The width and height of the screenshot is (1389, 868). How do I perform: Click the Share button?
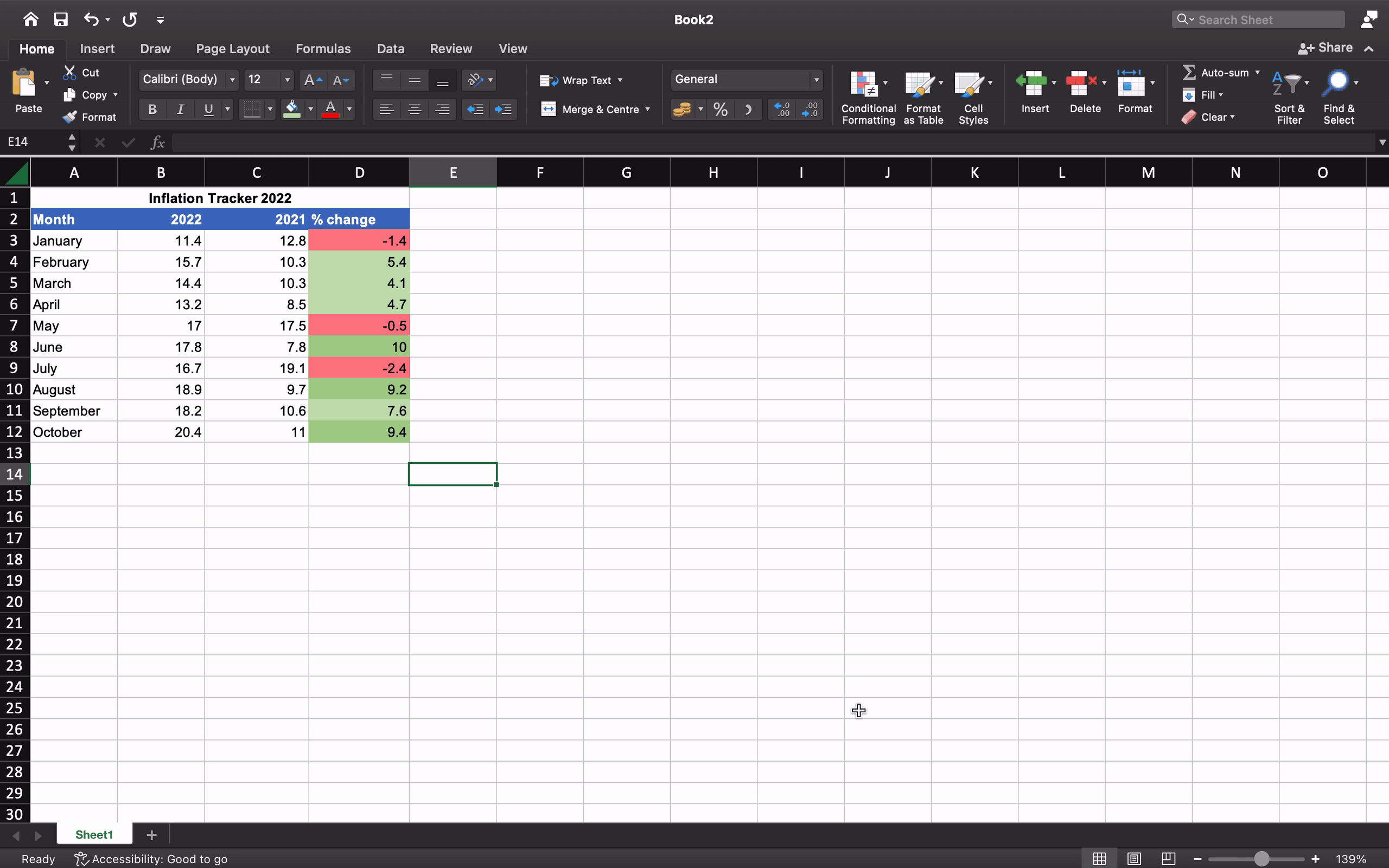(x=1325, y=48)
